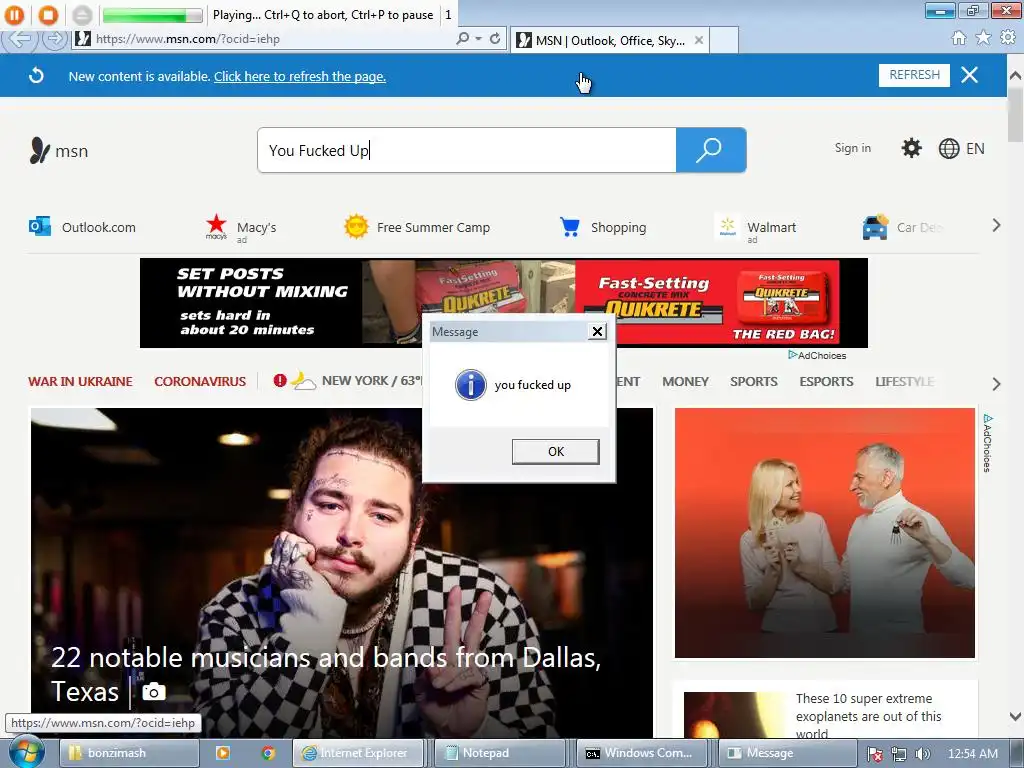Viewport: 1024px width, 768px height.
Task: Select SPORTS news category
Action: tap(754, 381)
